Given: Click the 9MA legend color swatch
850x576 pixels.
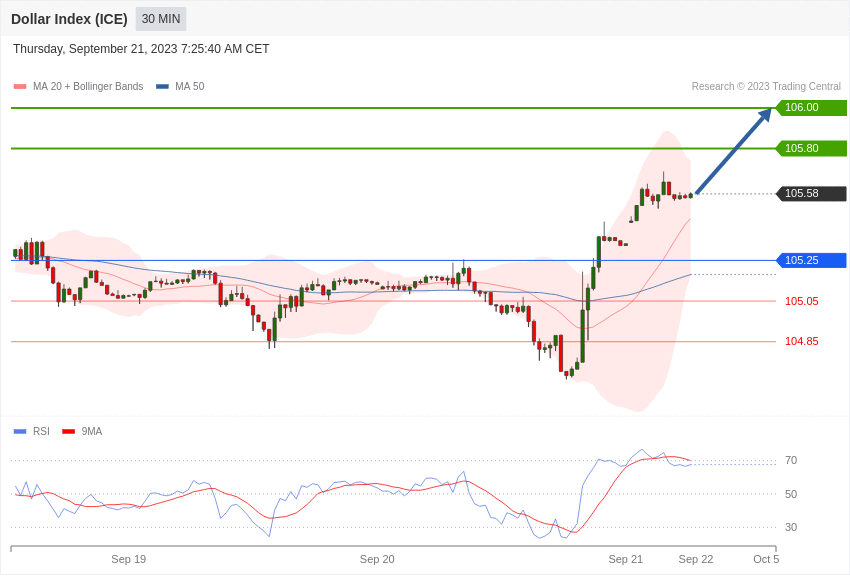Looking at the screenshot, I should click(x=68, y=431).
